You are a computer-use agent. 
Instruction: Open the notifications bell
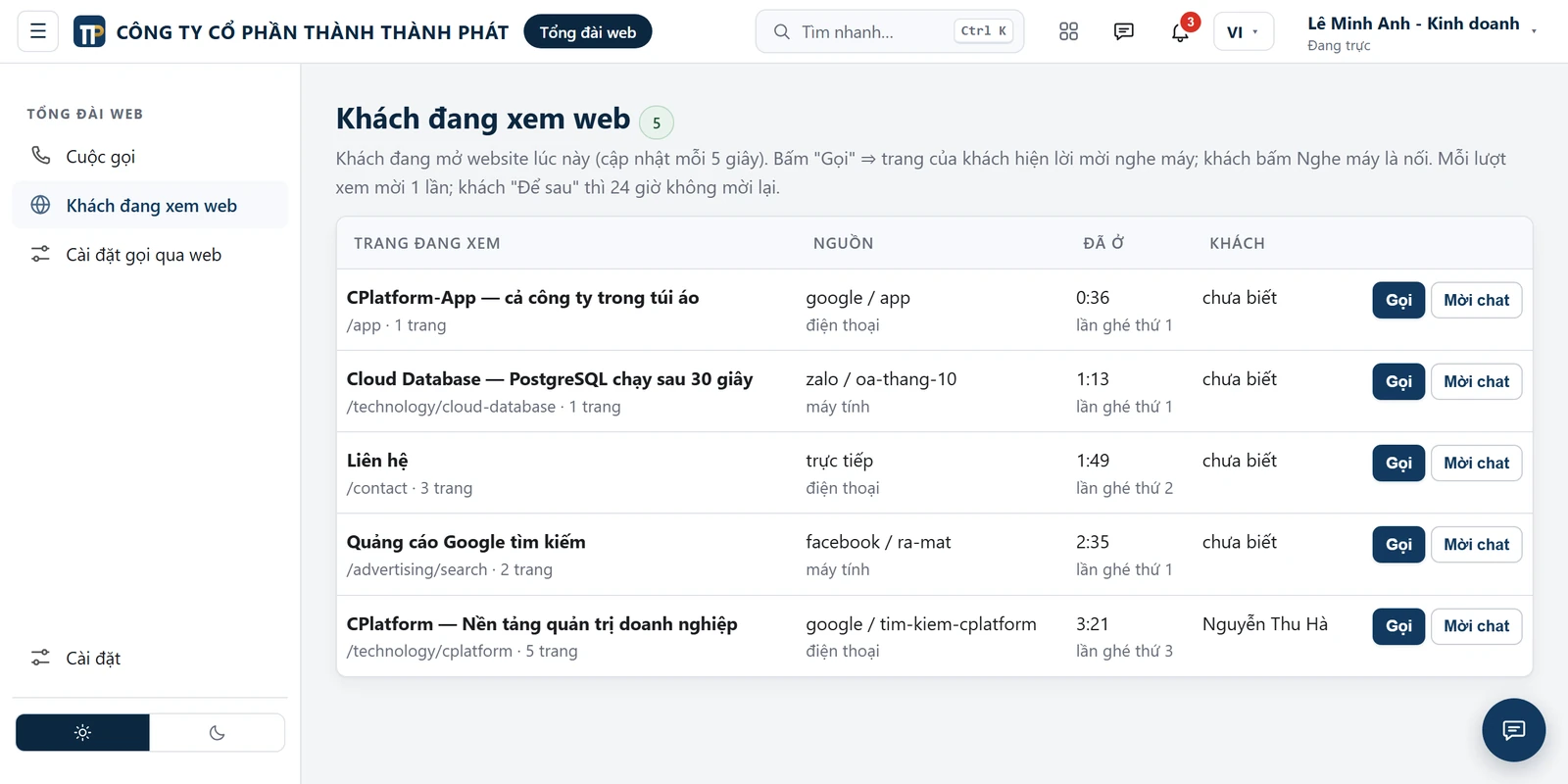(x=1180, y=32)
